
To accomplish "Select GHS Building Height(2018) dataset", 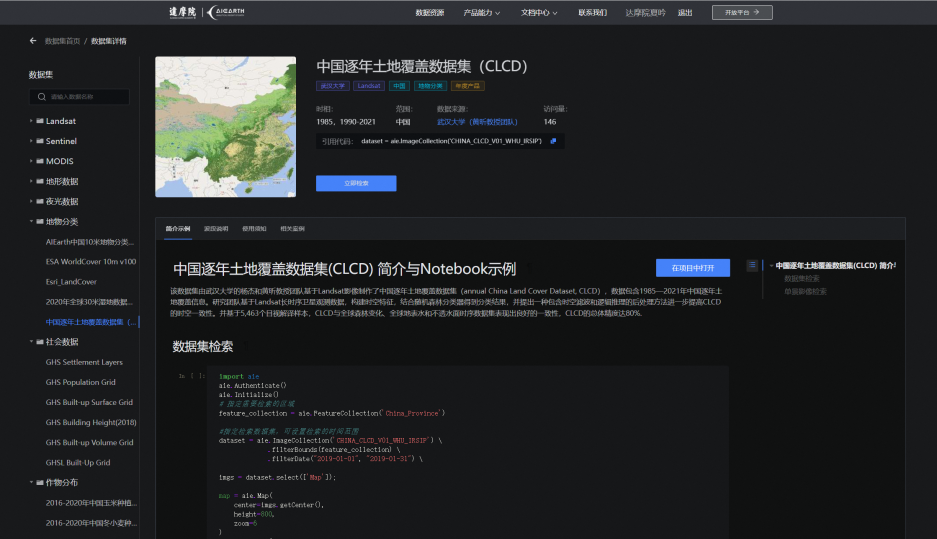I will tap(91, 422).
